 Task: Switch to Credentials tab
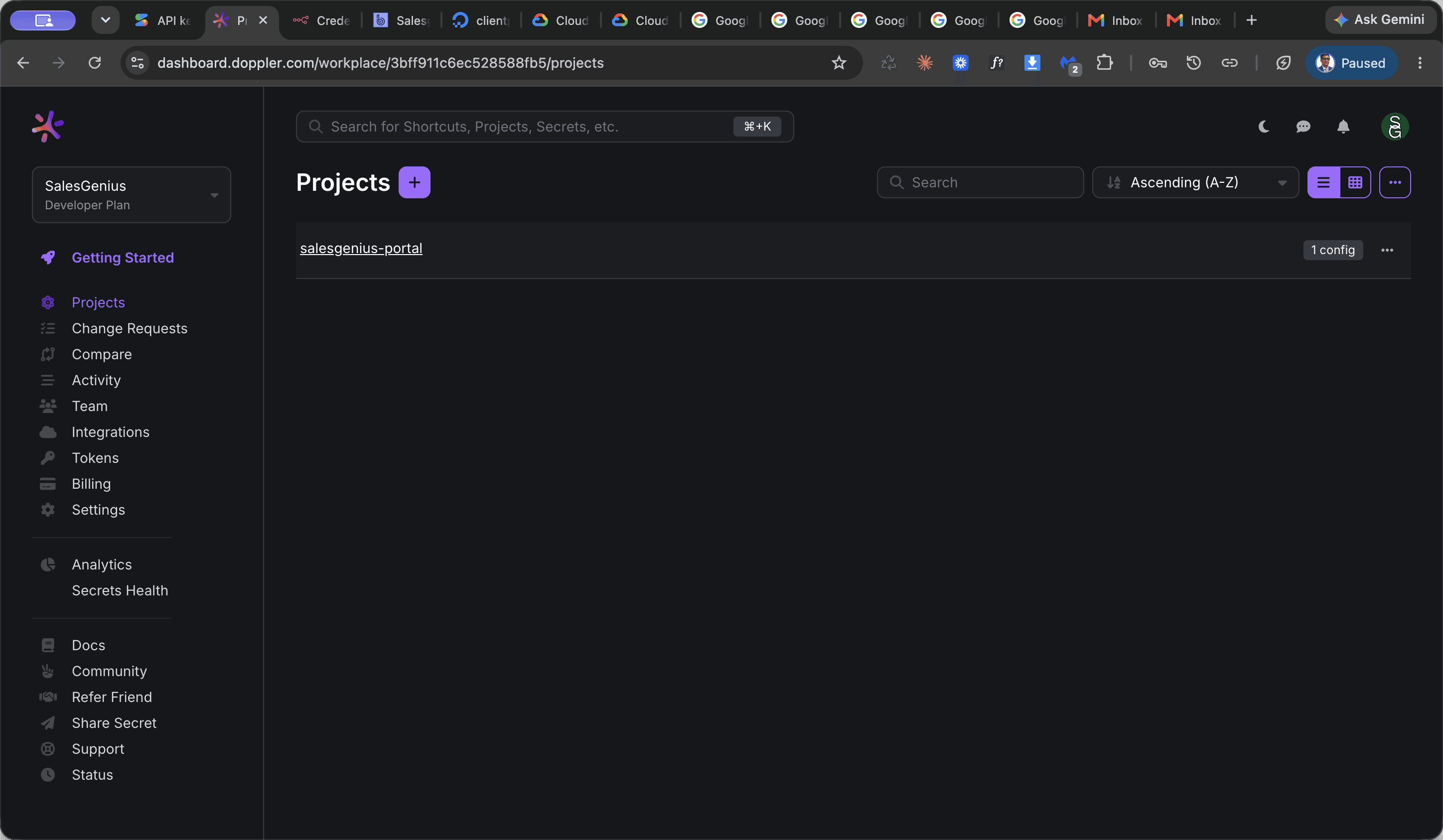coord(322,20)
